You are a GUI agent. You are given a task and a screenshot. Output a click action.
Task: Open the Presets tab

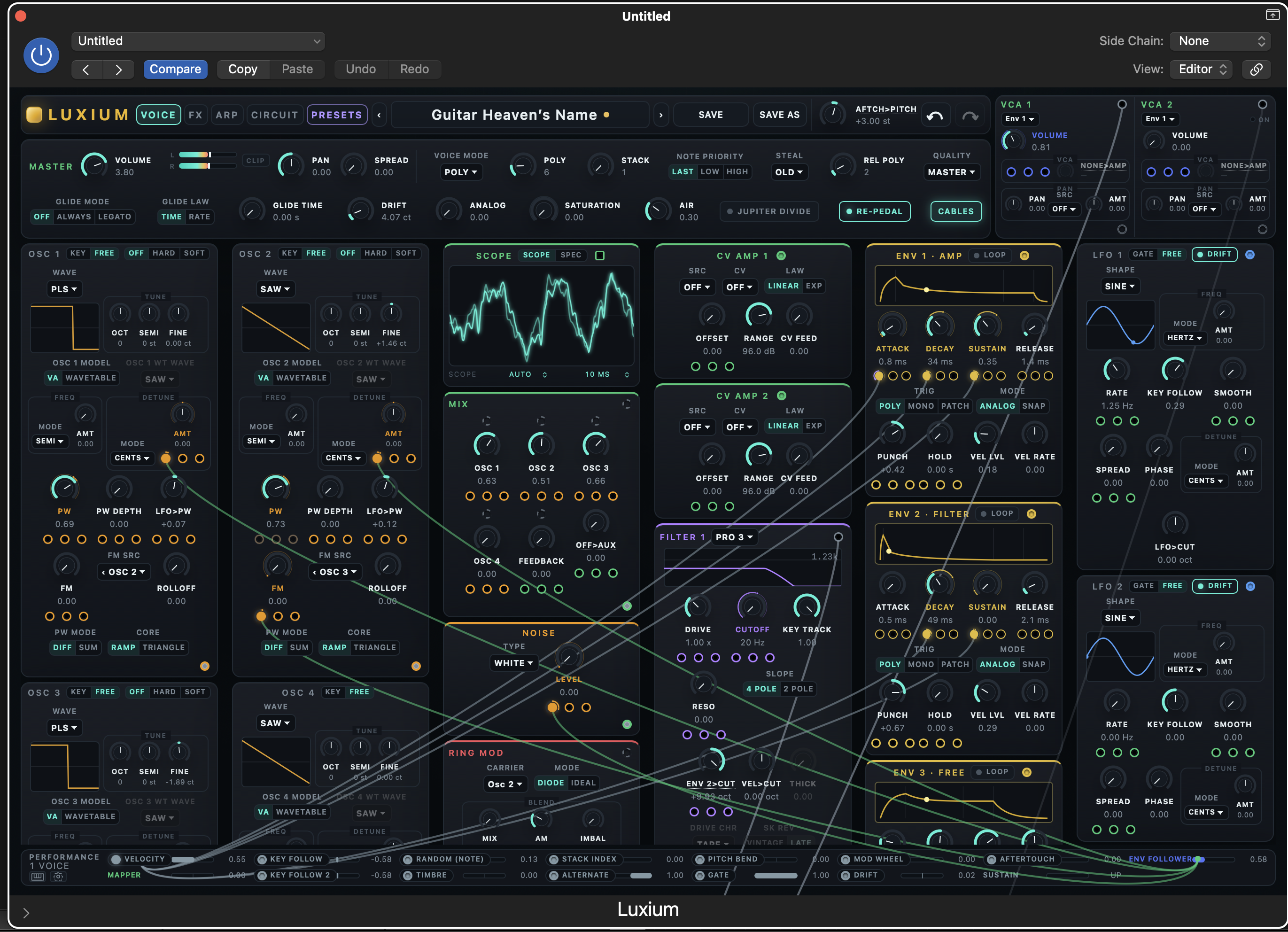[x=337, y=115]
